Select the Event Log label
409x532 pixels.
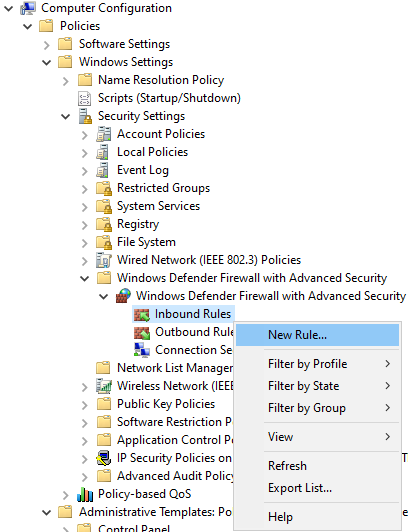(x=143, y=170)
